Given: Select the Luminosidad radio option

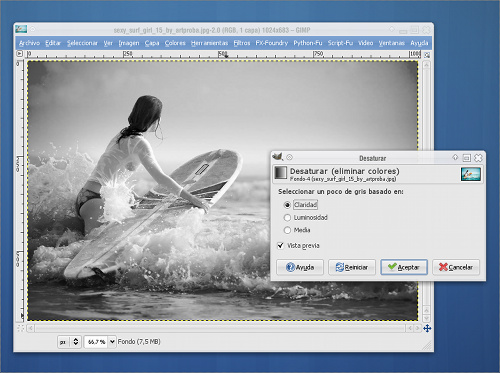Looking at the screenshot, I should [287, 217].
